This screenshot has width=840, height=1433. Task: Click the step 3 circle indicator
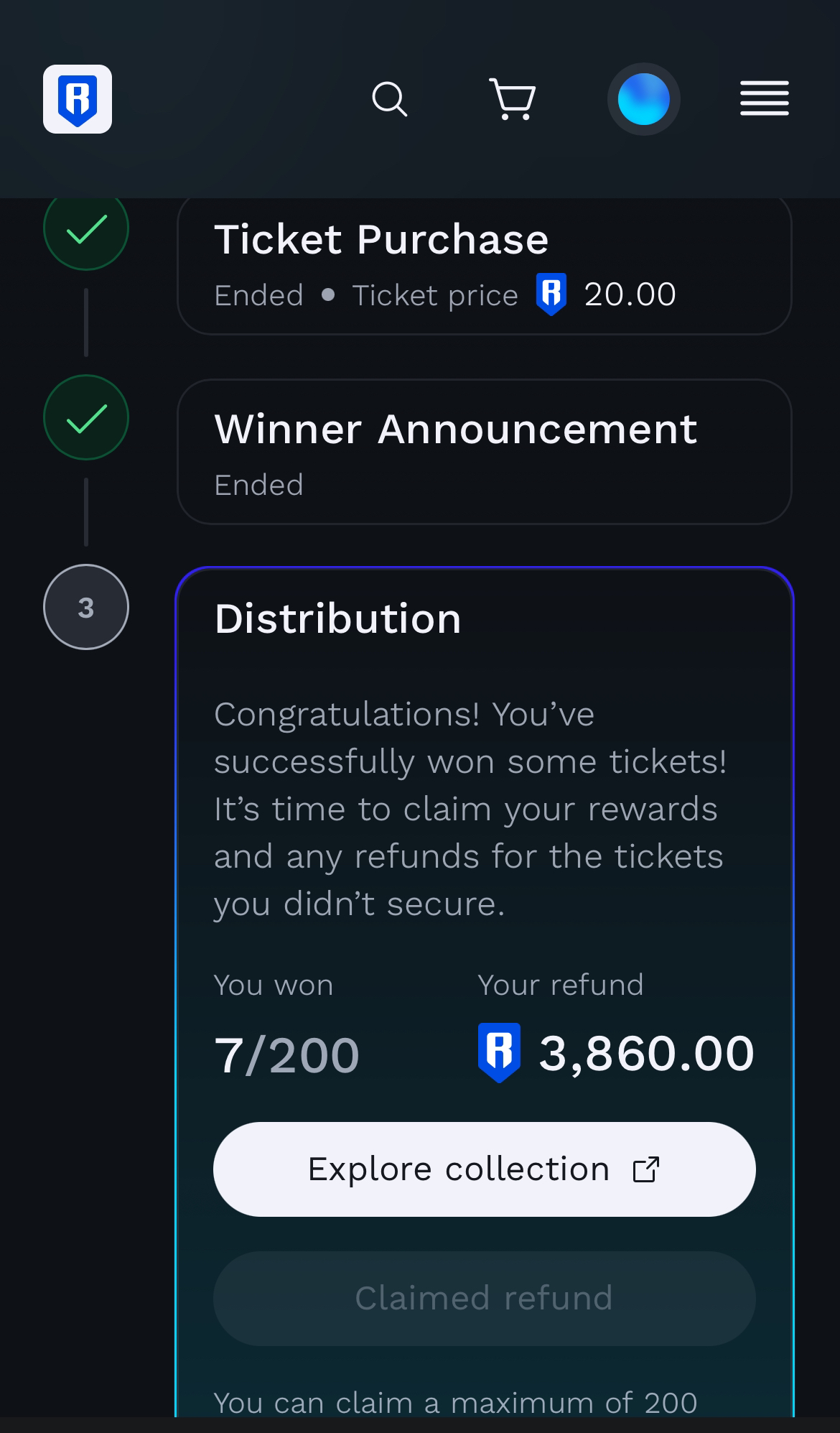click(x=86, y=608)
